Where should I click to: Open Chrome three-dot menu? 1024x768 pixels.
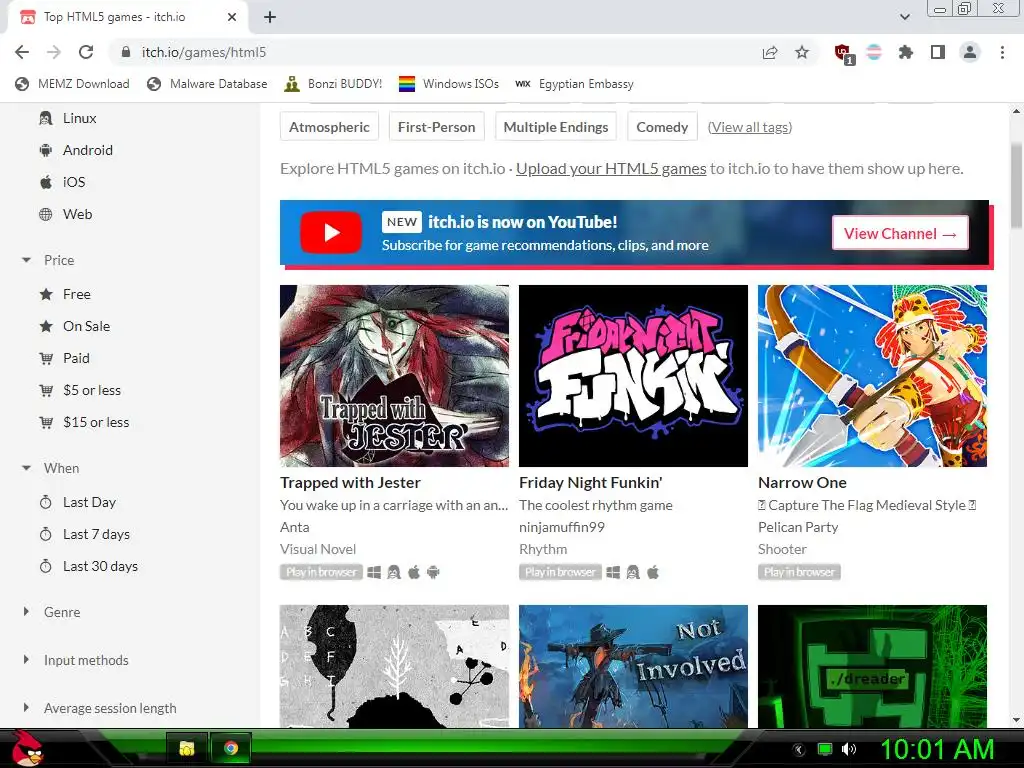(1002, 52)
